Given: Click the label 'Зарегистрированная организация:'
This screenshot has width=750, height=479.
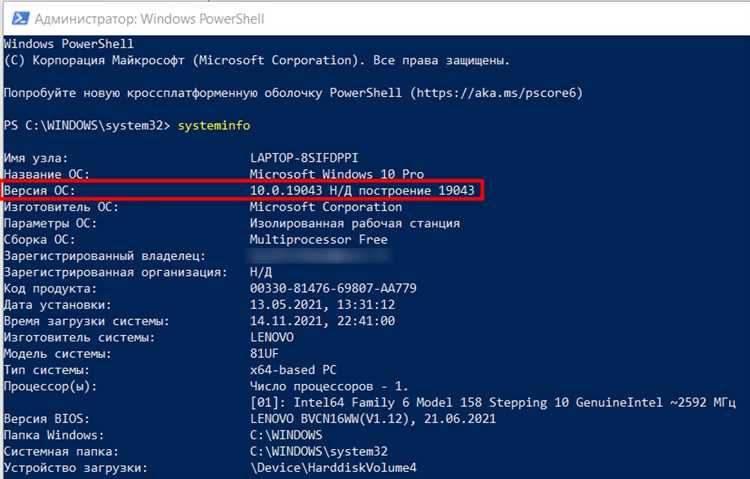Looking at the screenshot, I should click(115, 272).
